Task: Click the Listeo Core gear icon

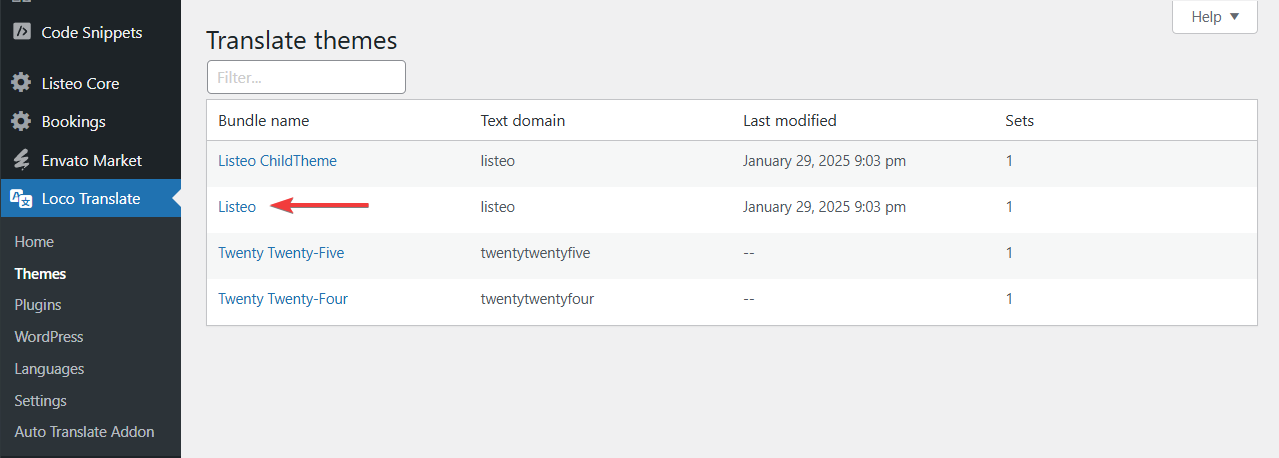Action: pyautogui.click(x=21, y=83)
